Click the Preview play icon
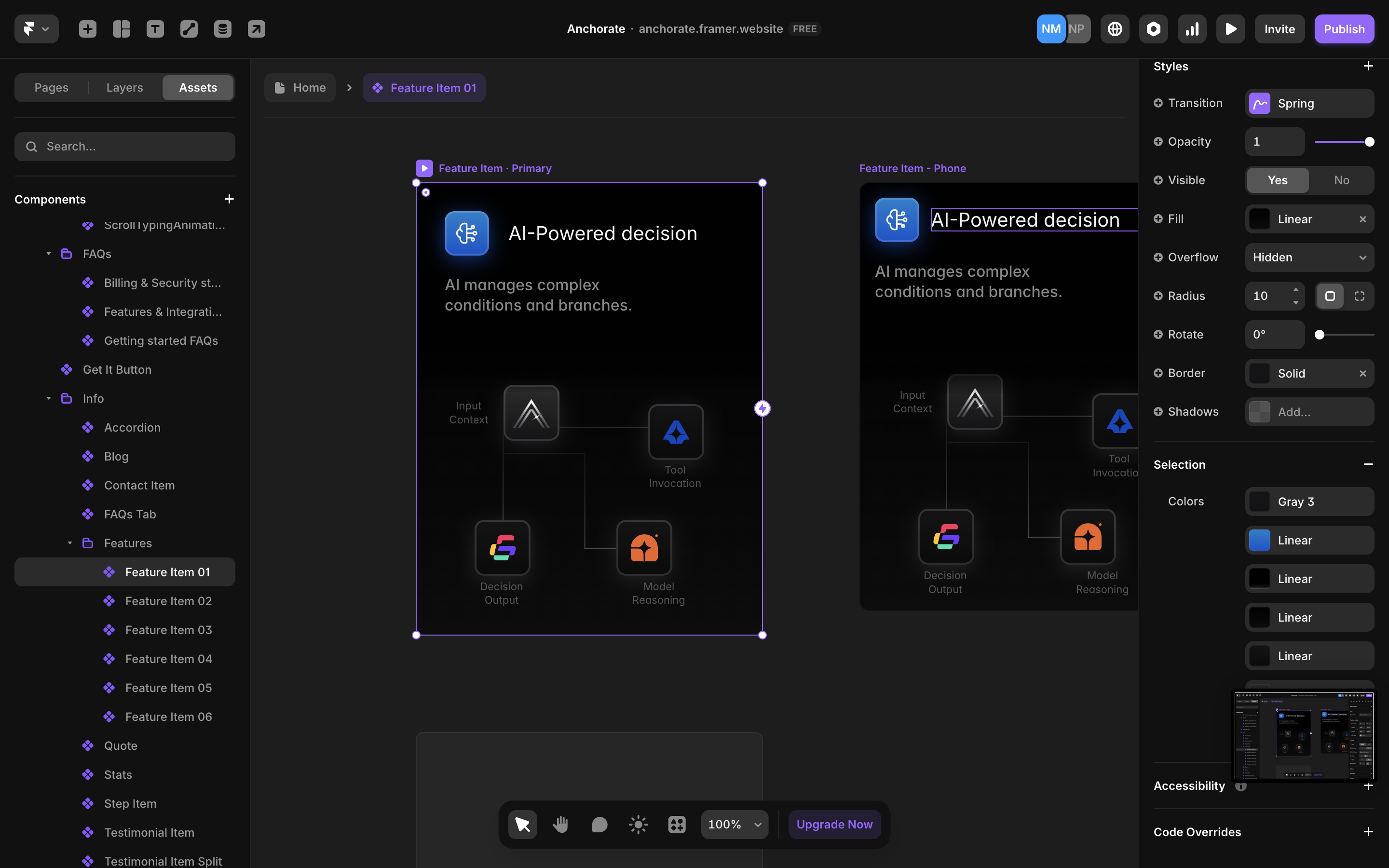 click(1230, 29)
